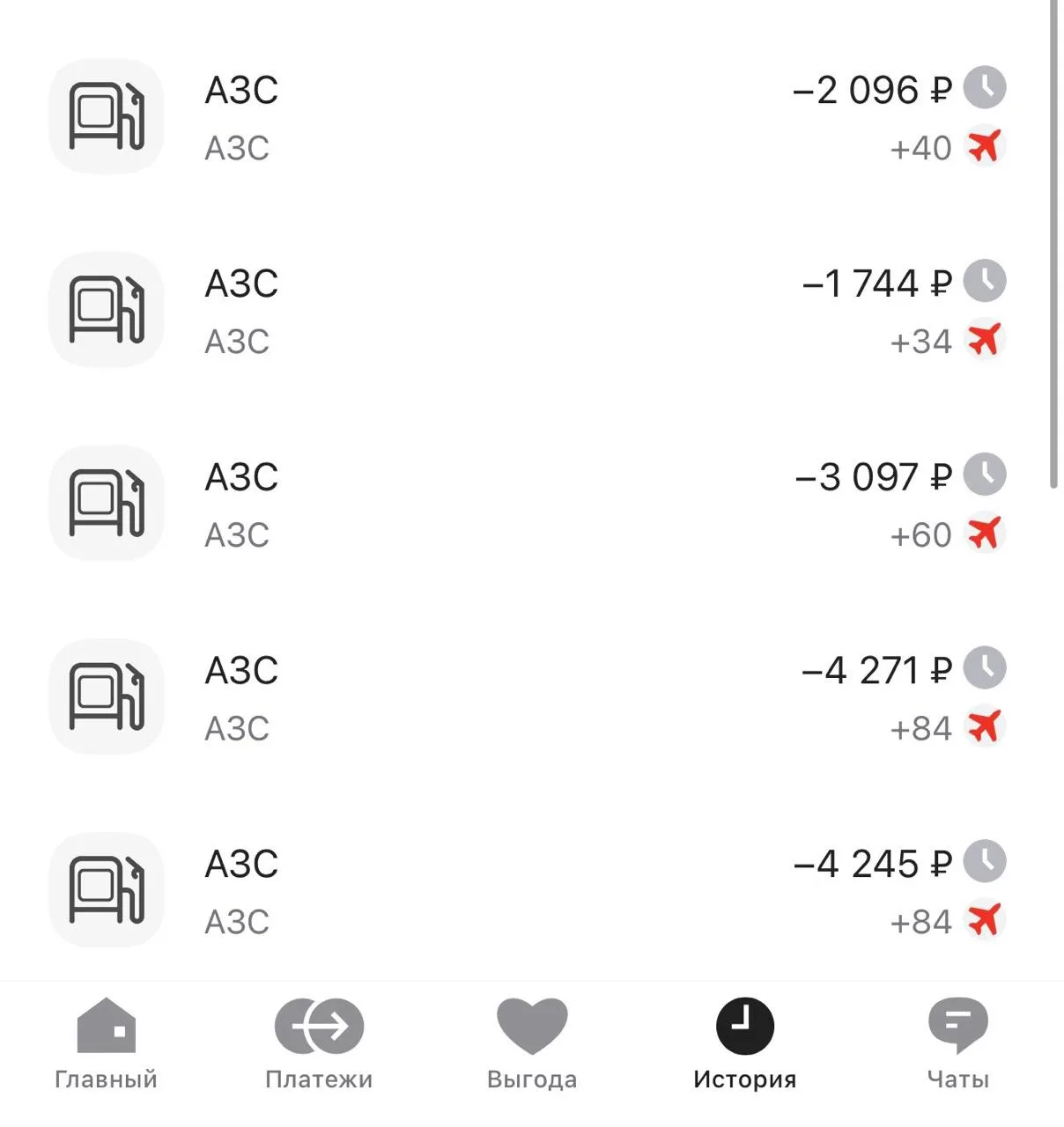The image size is (1064, 1127).
Task: Switch to the Платежи tab
Action: pos(319,1043)
